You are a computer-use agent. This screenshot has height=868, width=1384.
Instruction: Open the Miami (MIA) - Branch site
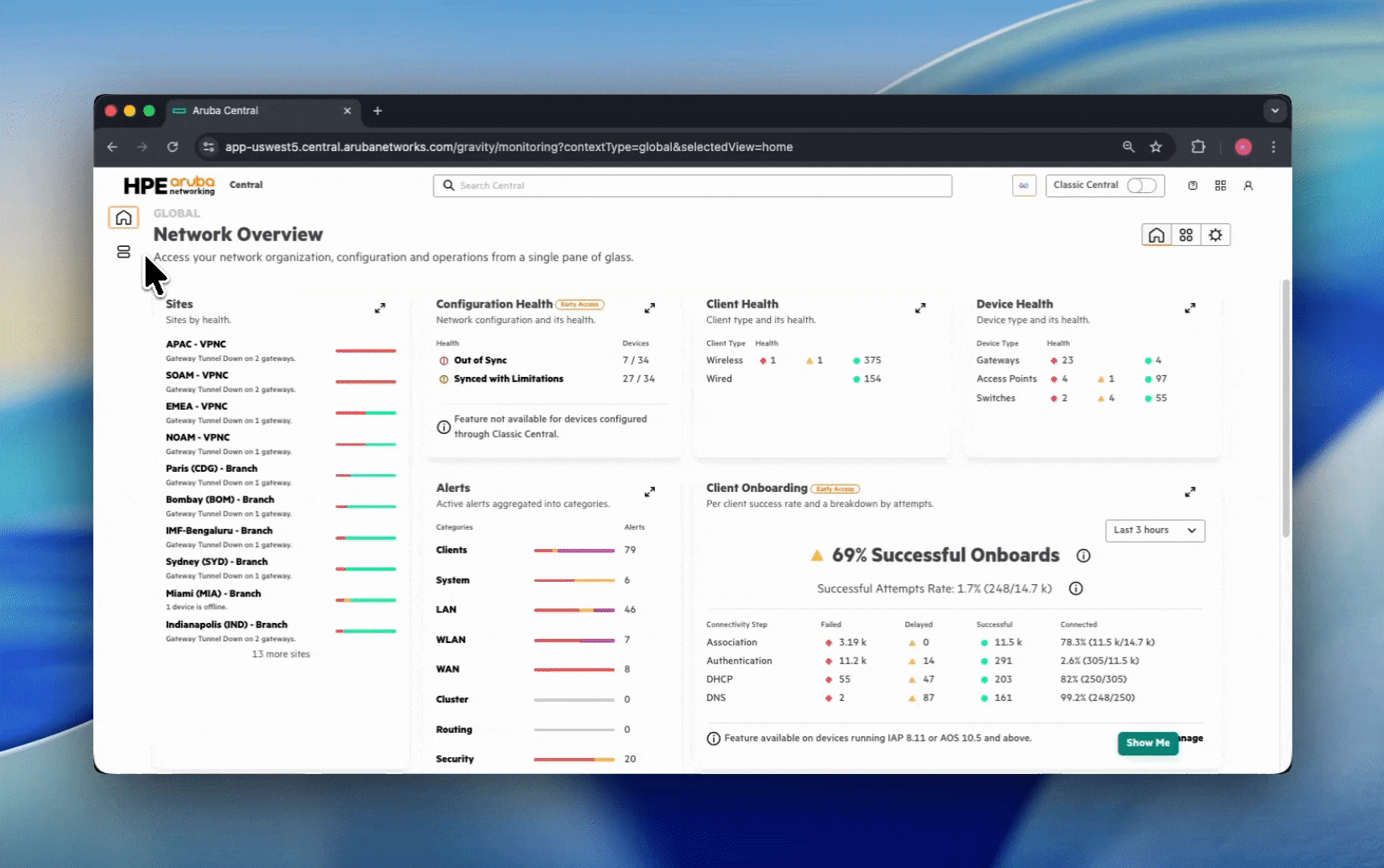(x=213, y=593)
